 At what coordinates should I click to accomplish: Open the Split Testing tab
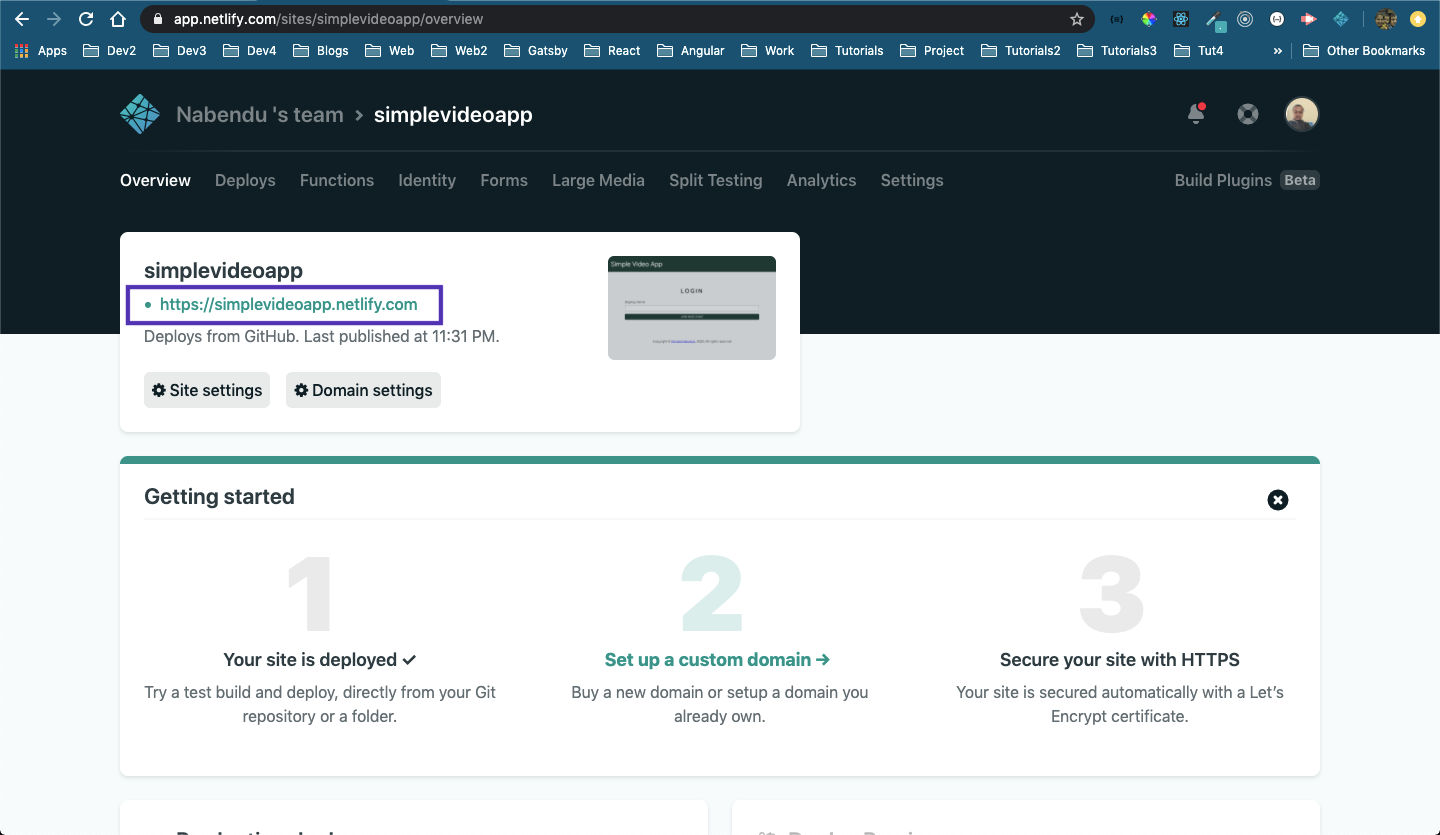[716, 180]
